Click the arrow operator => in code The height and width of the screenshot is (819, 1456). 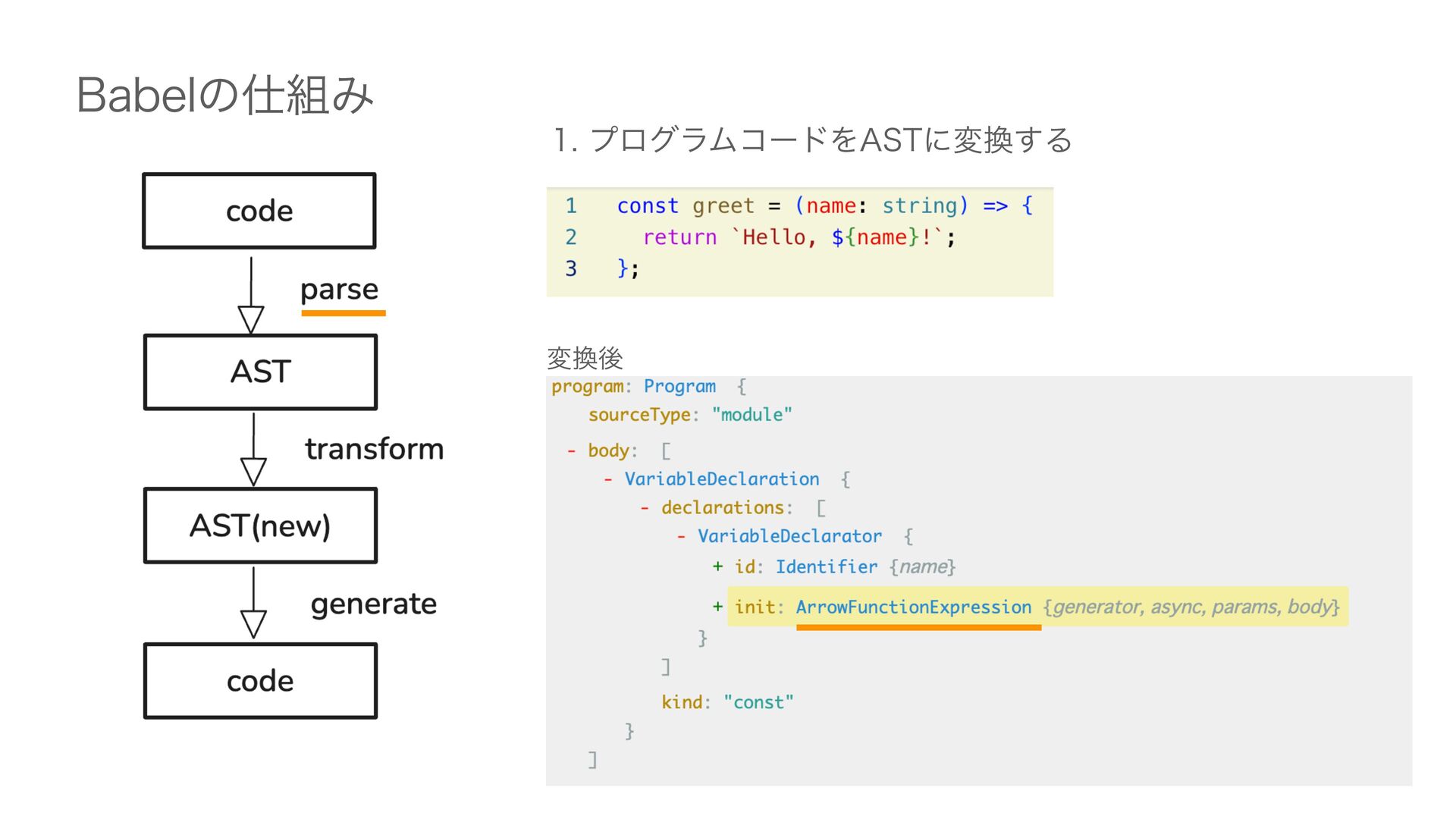[x=996, y=206]
